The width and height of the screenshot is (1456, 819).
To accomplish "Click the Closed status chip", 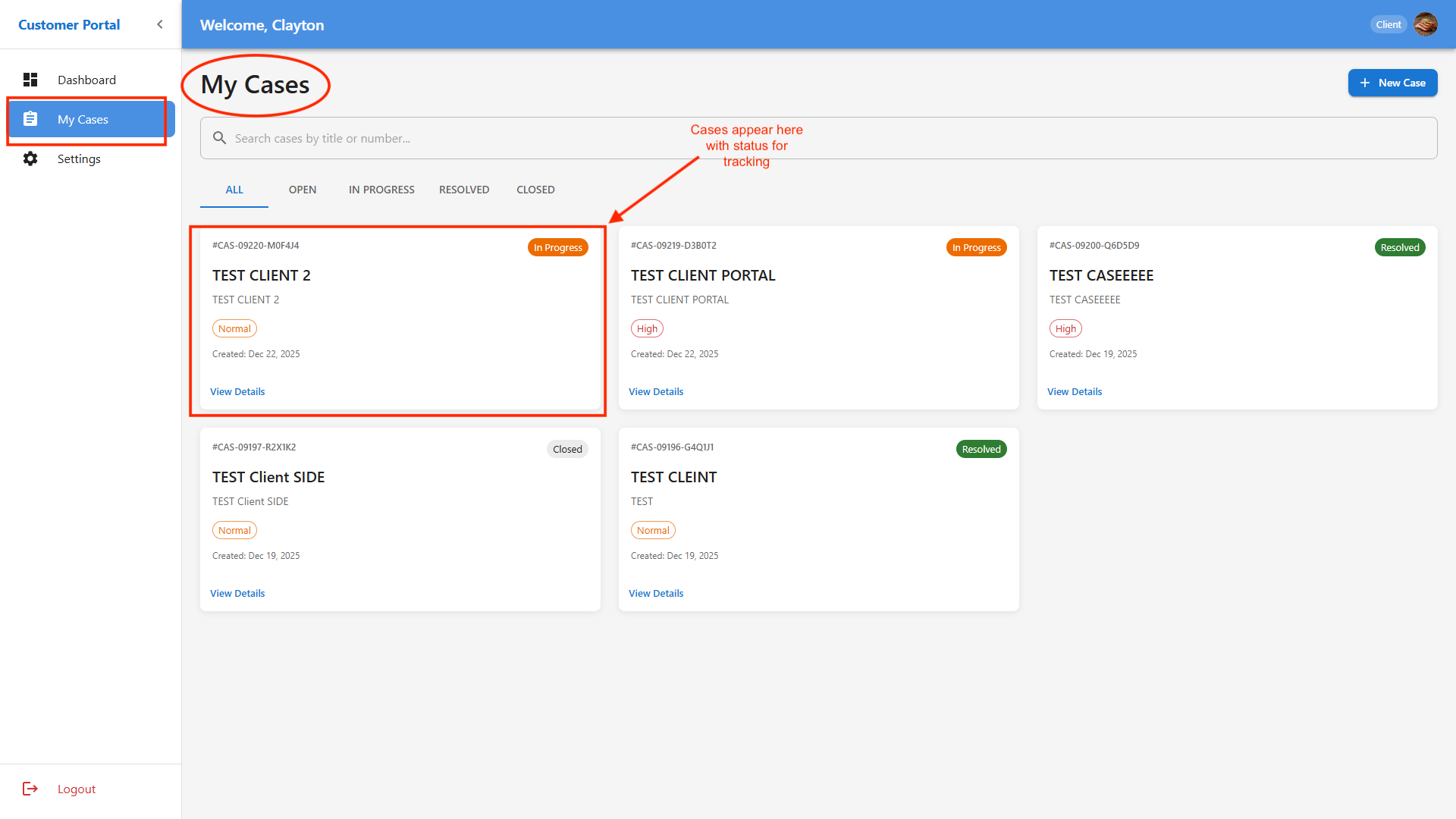I will click(567, 449).
